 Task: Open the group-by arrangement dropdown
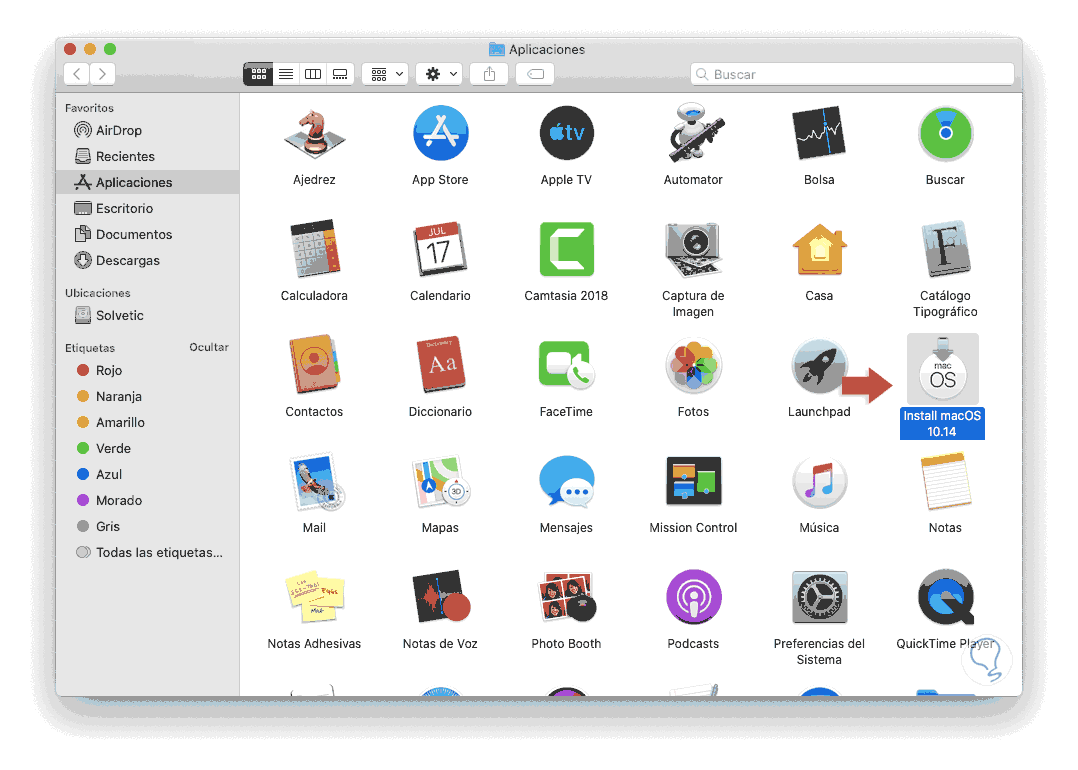[386, 74]
